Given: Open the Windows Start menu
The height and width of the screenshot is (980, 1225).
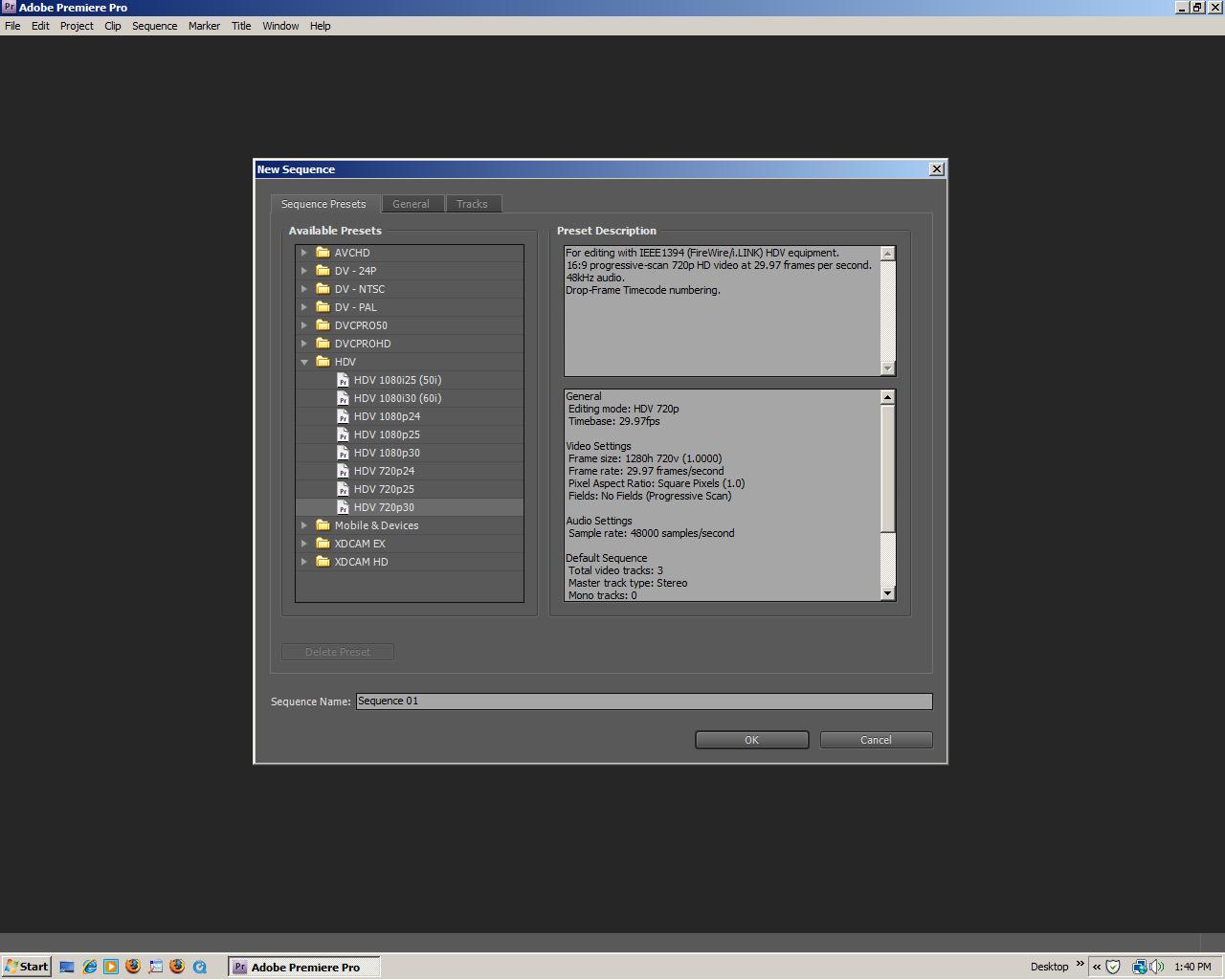Looking at the screenshot, I should [x=26, y=967].
